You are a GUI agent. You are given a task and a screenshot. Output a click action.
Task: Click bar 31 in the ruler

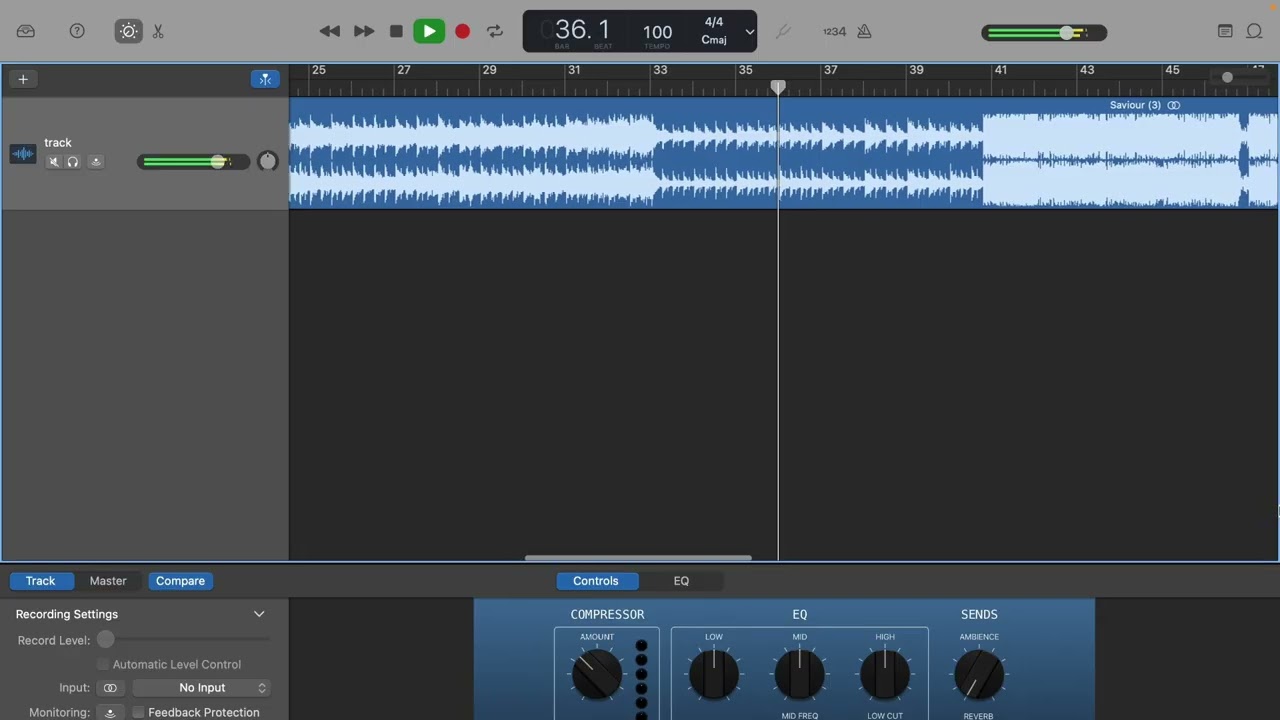pos(574,70)
